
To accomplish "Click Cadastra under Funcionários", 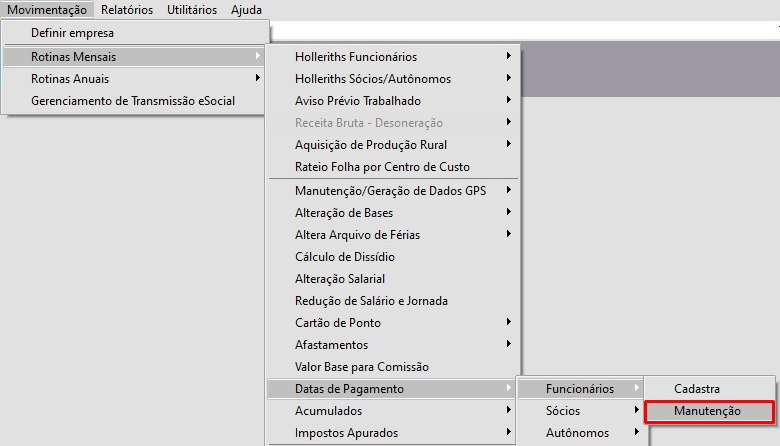I will pyautogui.click(x=697, y=389).
